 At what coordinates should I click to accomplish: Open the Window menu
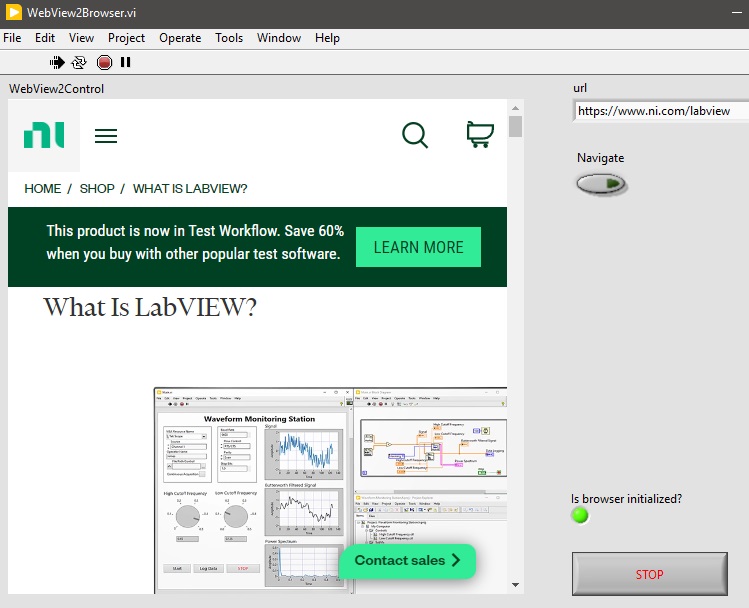(279, 38)
